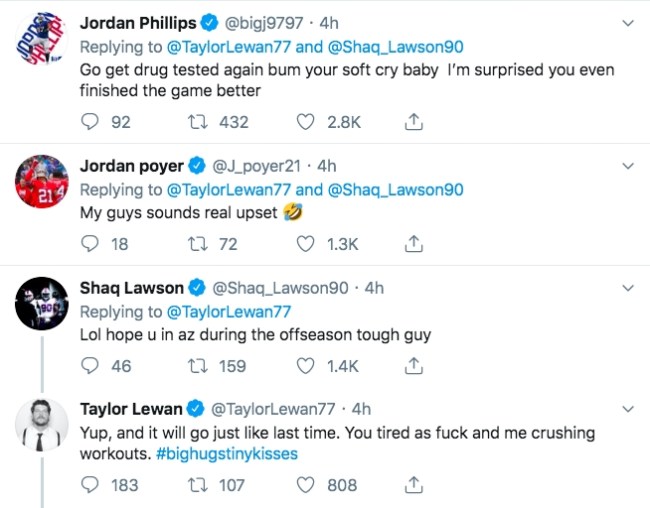Open more options on Jordan Phillips' tweet
This screenshot has height=508, width=650.
[627, 22]
